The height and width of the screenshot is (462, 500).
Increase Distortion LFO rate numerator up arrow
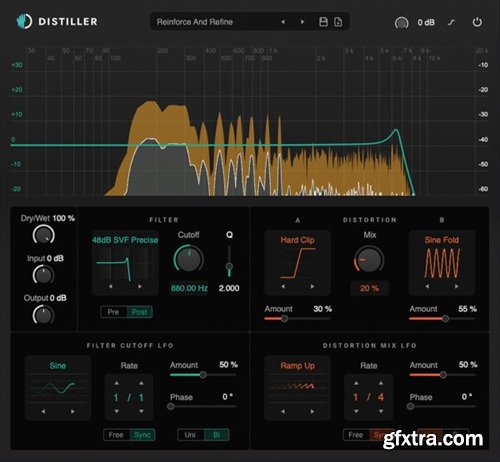click(356, 383)
